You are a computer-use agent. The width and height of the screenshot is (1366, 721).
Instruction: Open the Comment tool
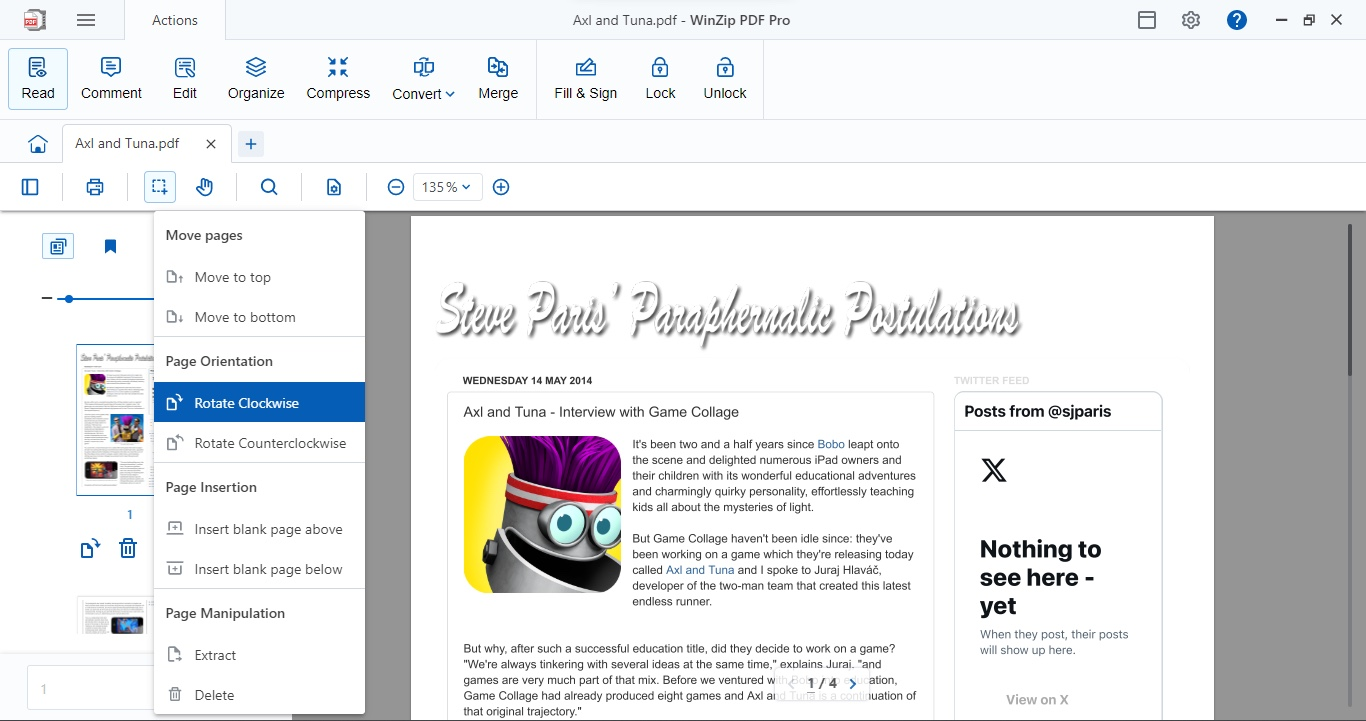pyautogui.click(x=111, y=78)
